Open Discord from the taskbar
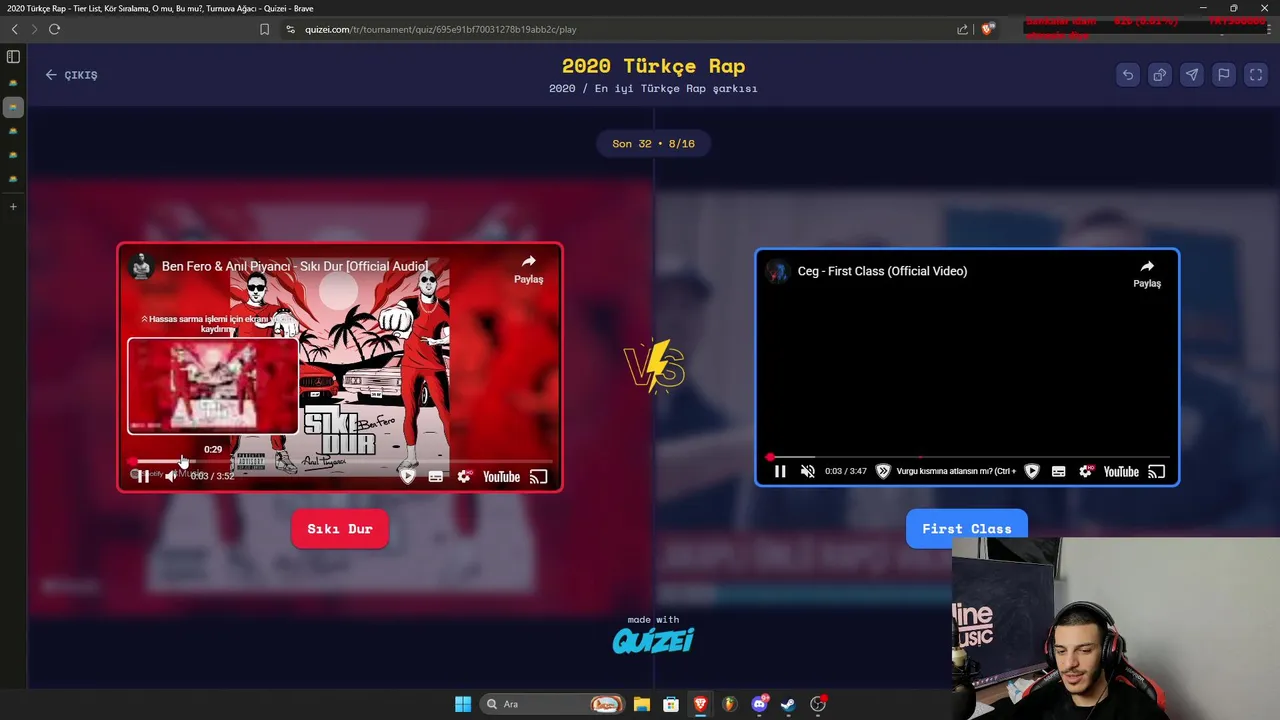This screenshot has width=1280, height=720. (759, 704)
